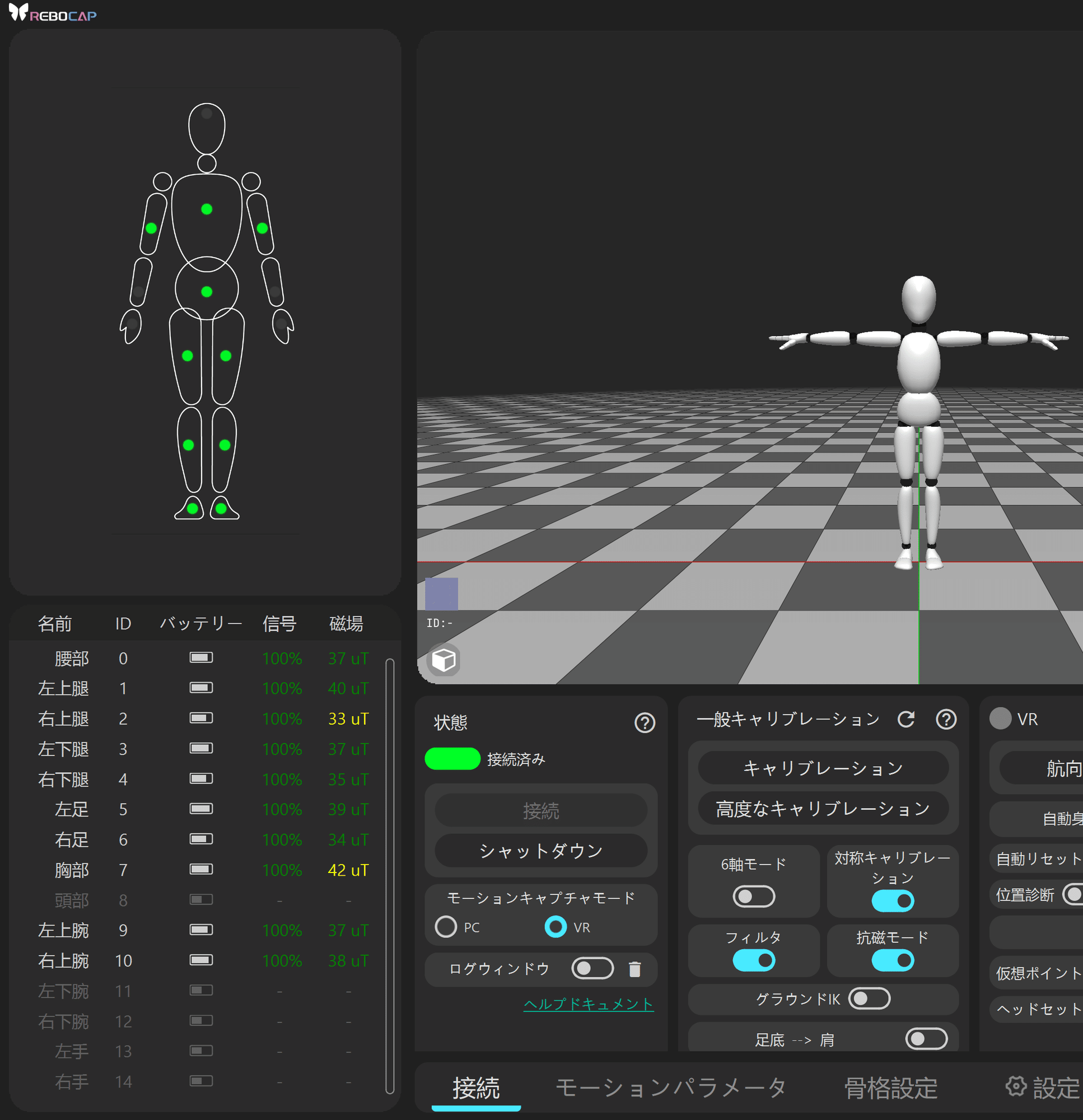Click the VR status indicator circle
1083x1120 pixels.
point(1000,720)
